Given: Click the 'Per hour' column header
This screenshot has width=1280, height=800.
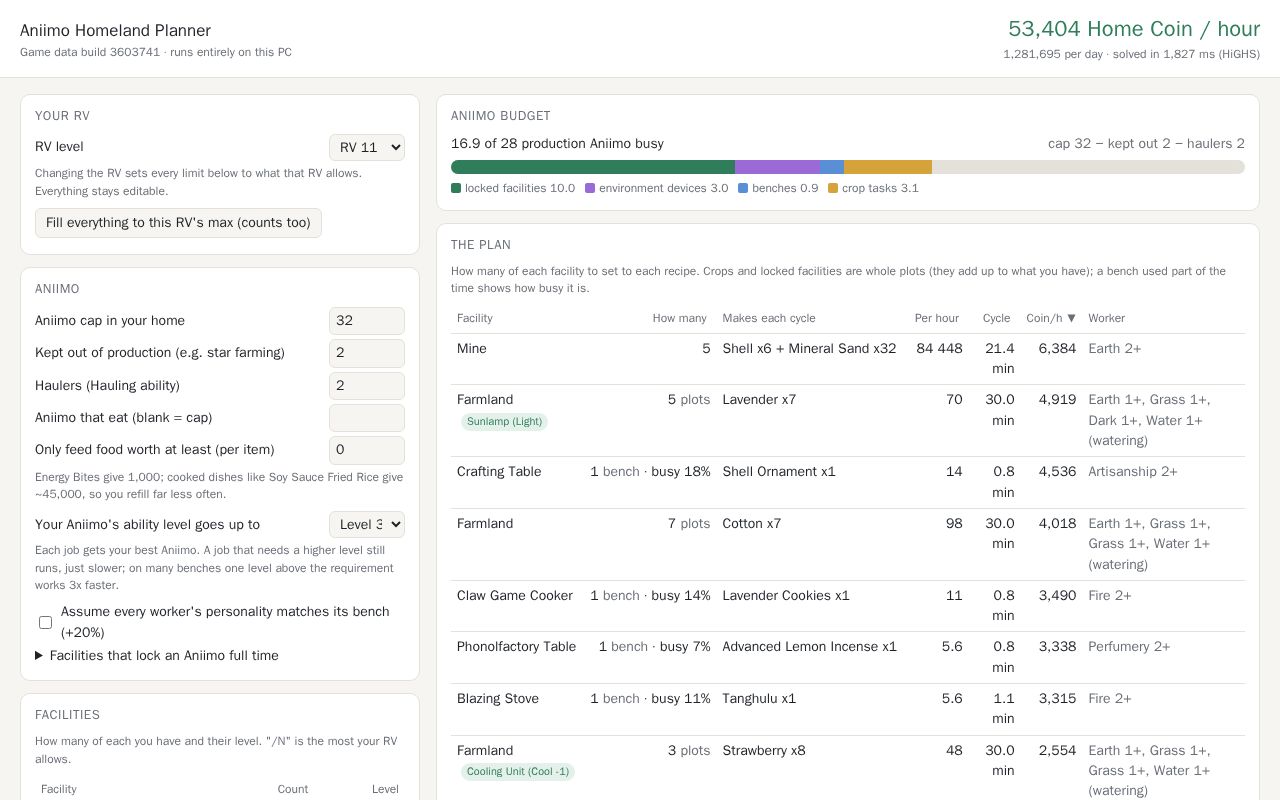Looking at the screenshot, I should [937, 318].
